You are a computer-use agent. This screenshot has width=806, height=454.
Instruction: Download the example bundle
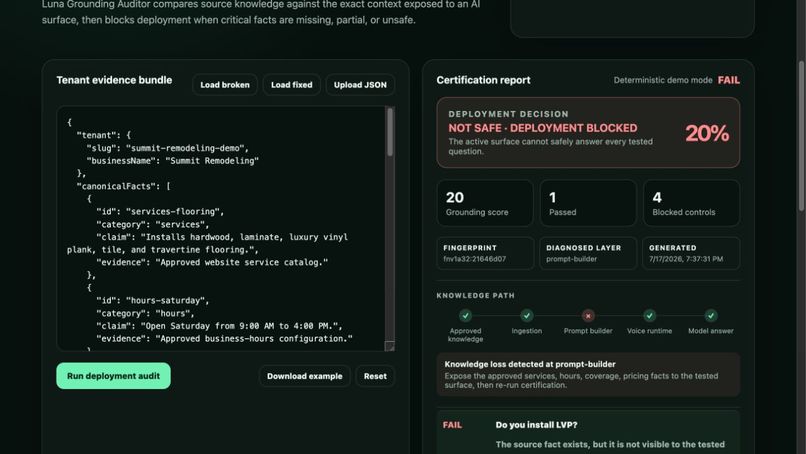pos(304,376)
